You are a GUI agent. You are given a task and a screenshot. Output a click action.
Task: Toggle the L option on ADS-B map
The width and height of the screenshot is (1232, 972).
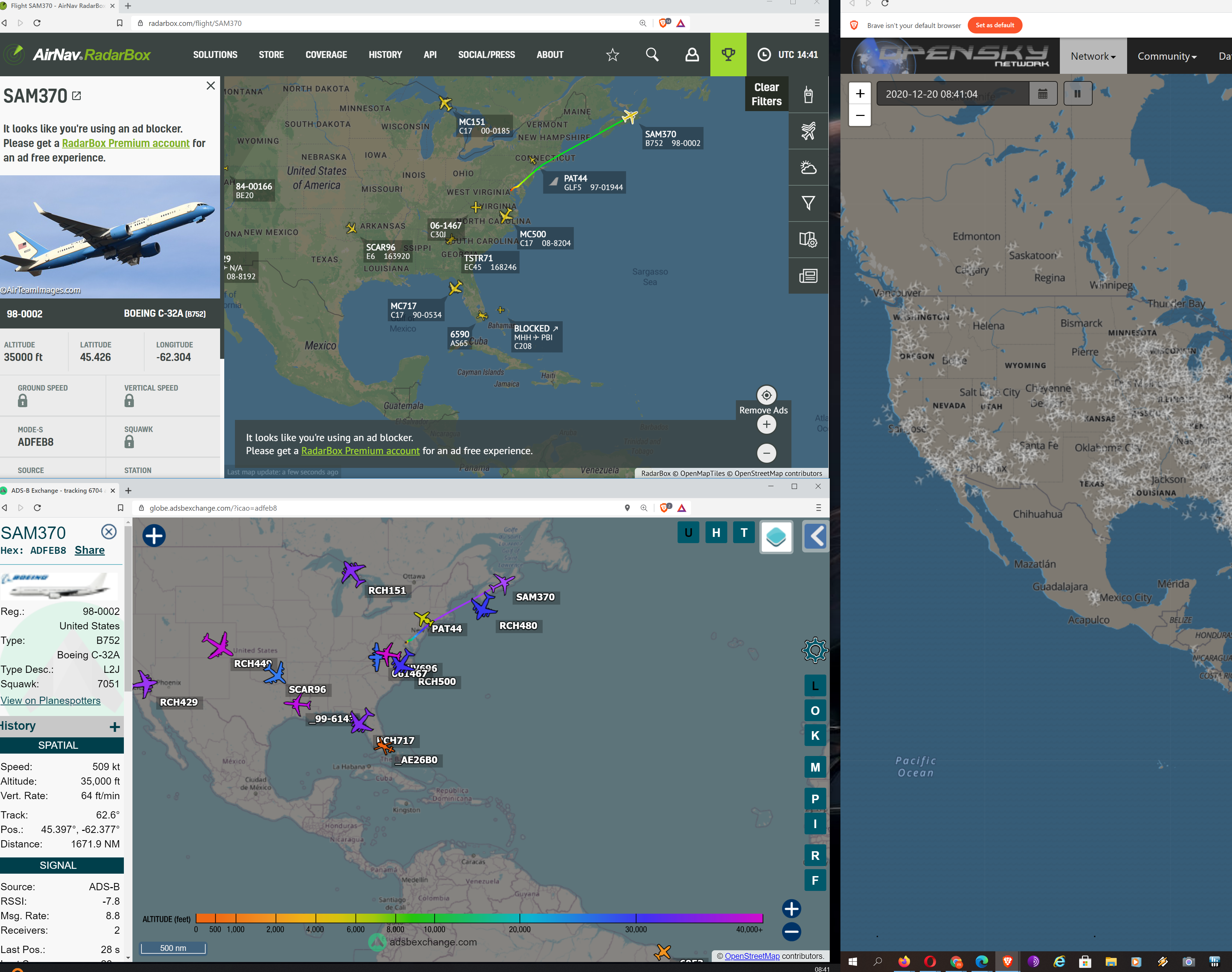click(x=815, y=686)
